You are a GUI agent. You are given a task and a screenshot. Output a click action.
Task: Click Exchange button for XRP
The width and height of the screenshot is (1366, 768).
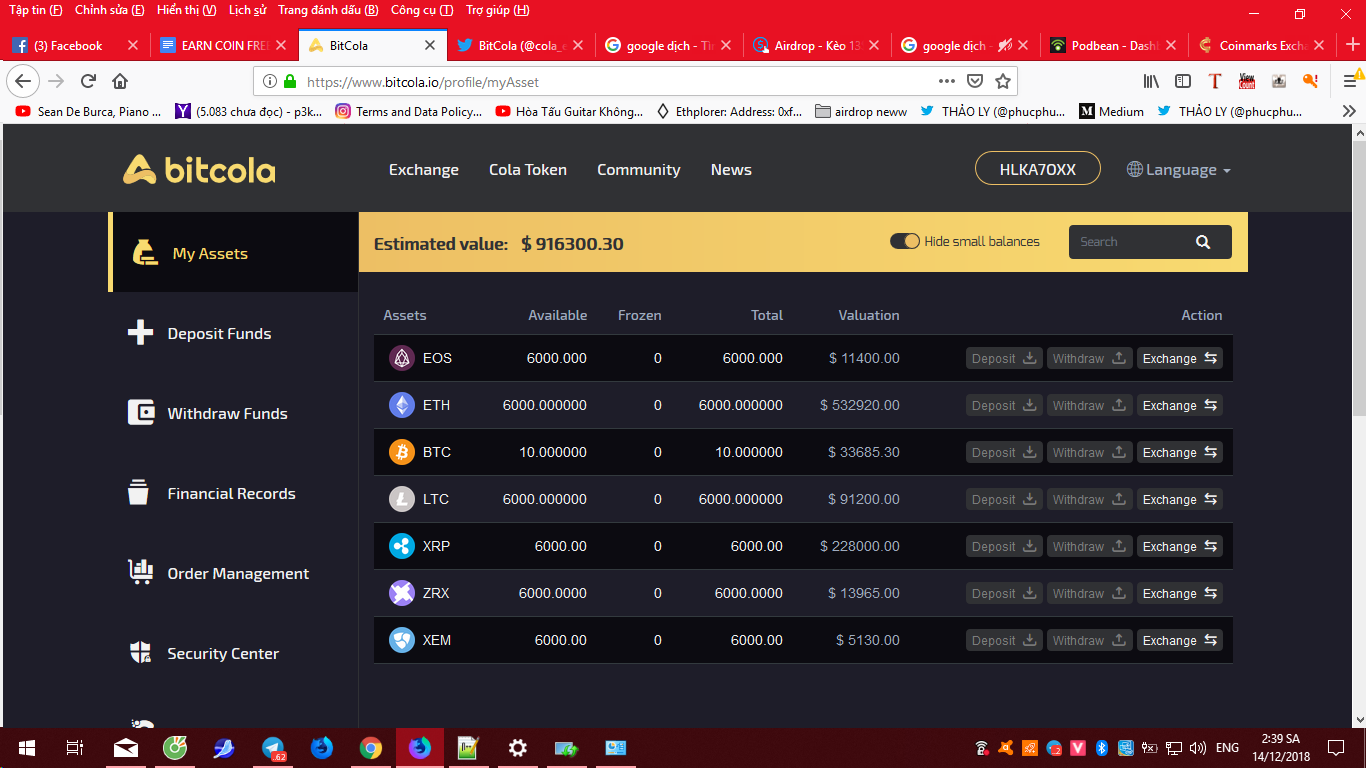(x=1180, y=546)
